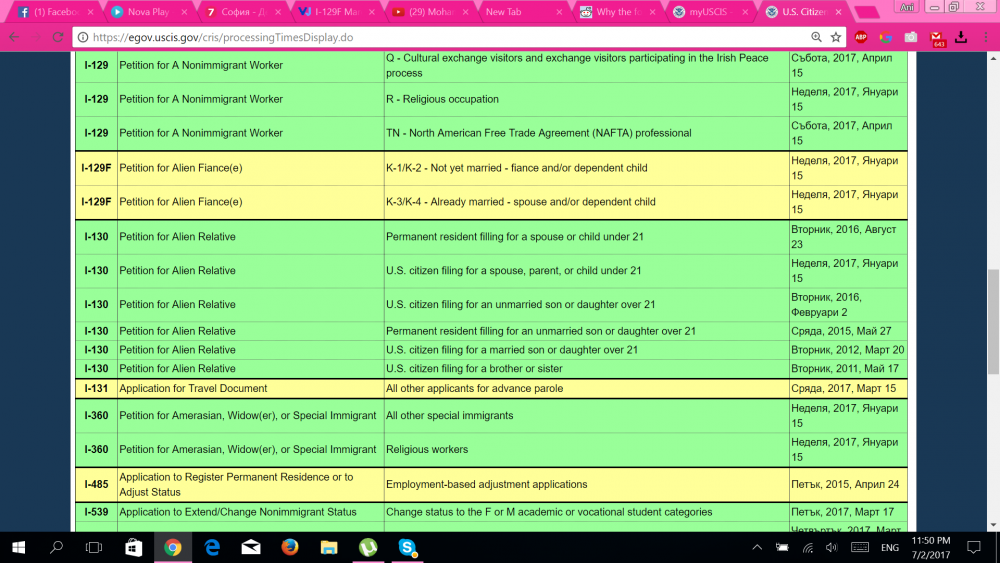This screenshot has width=1000, height=563.
Task: Click the page vertical scrollbar thumb
Action: [x=993, y=322]
